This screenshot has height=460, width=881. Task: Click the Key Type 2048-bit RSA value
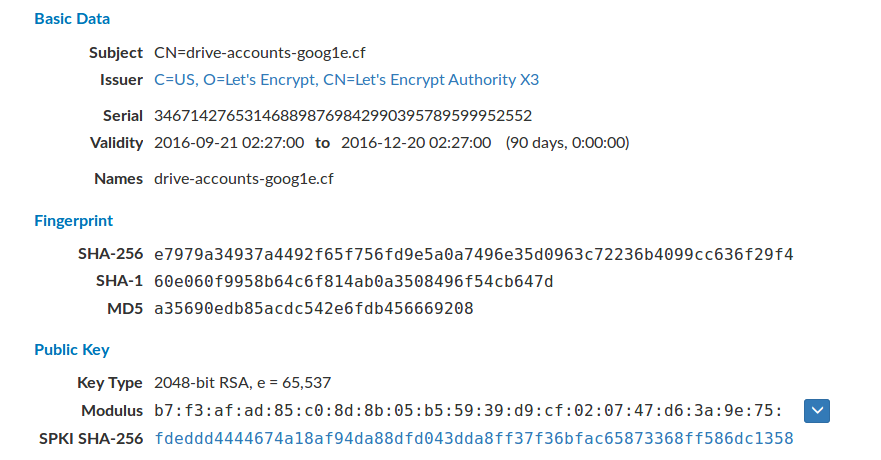[x=242, y=382]
